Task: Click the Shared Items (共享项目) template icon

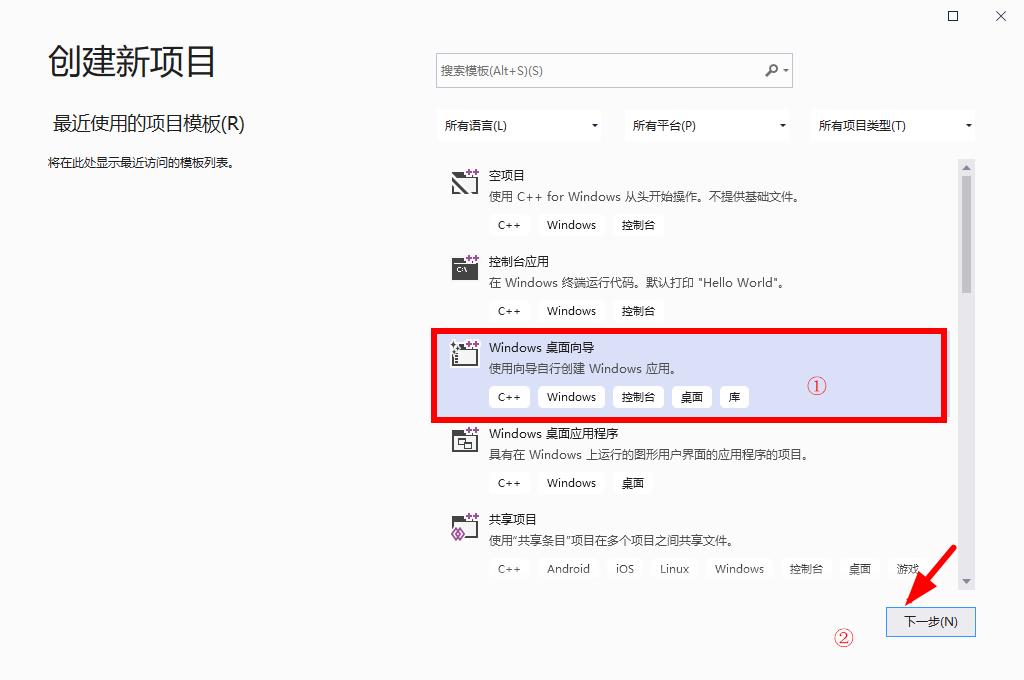Action: pos(465,526)
